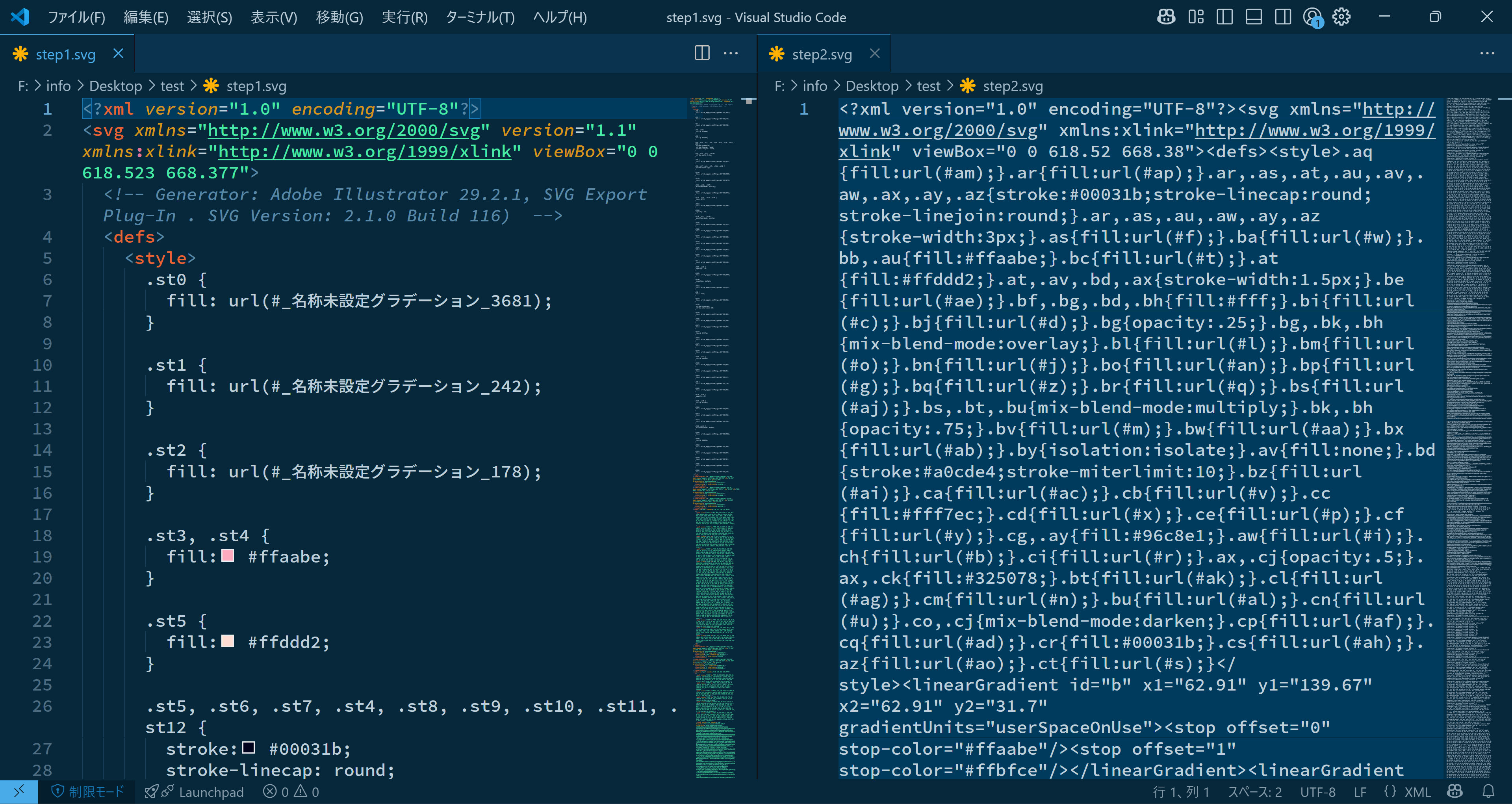Switch to the step2.svg tab
The image size is (1512, 804).
click(821, 55)
